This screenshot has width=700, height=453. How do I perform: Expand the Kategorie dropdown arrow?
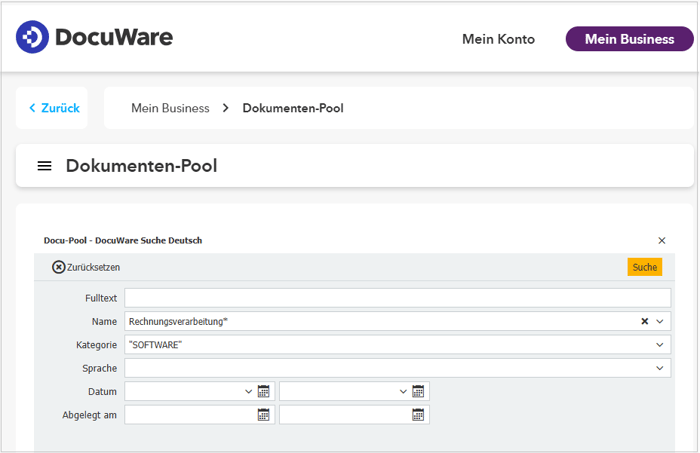coord(659,345)
